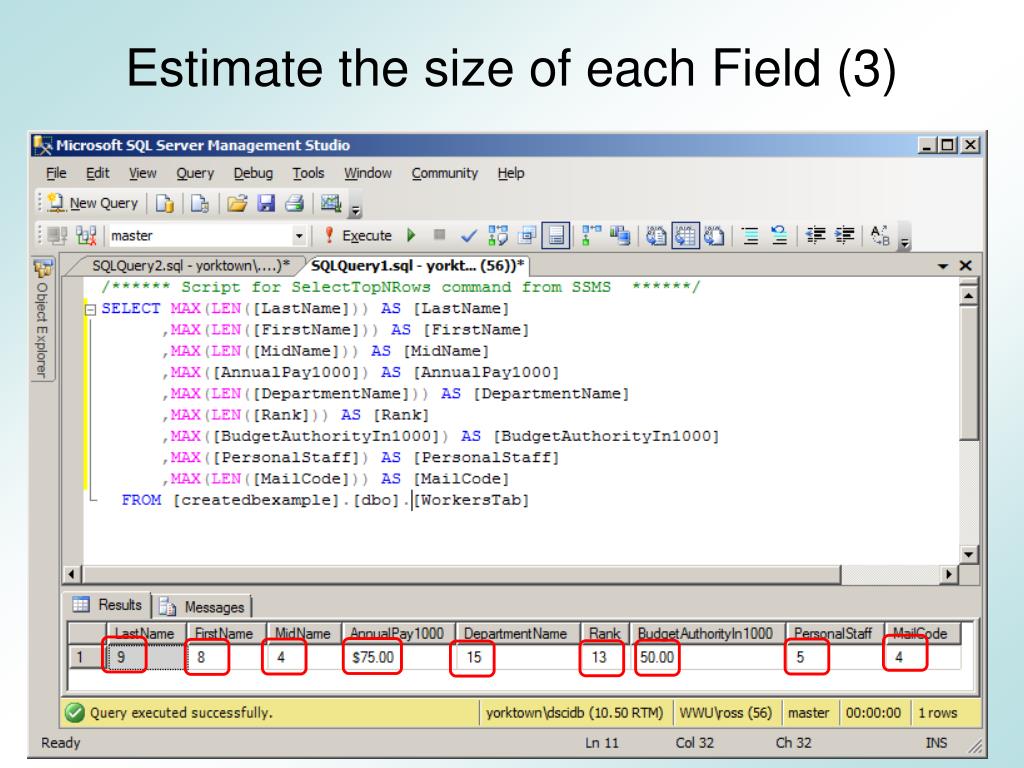Switch output to Results to Grid
Image resolution: width=1024 pixels, height=768 pixels.
(685, 235)
